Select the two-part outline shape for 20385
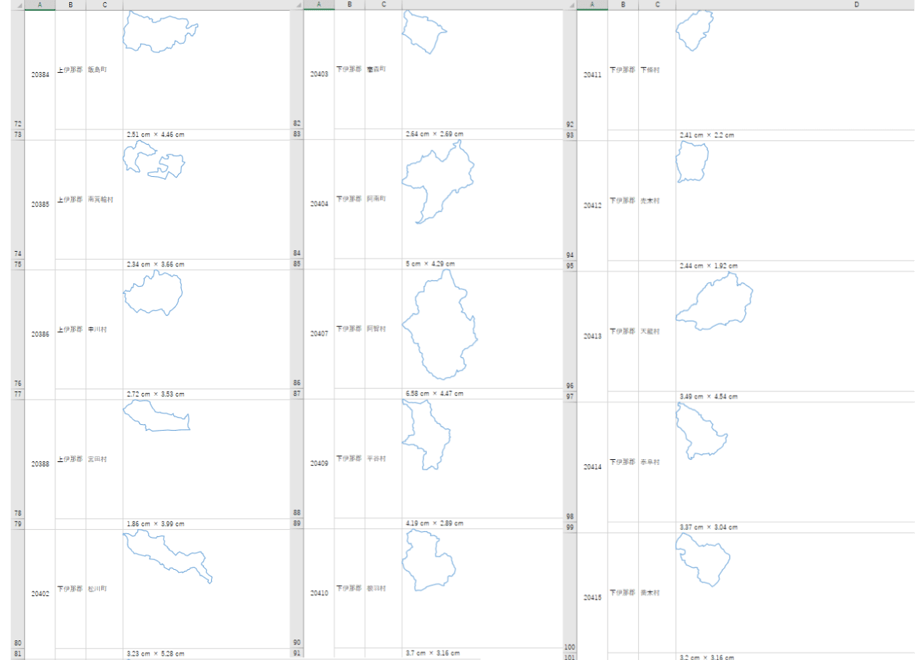 [154, 160]
